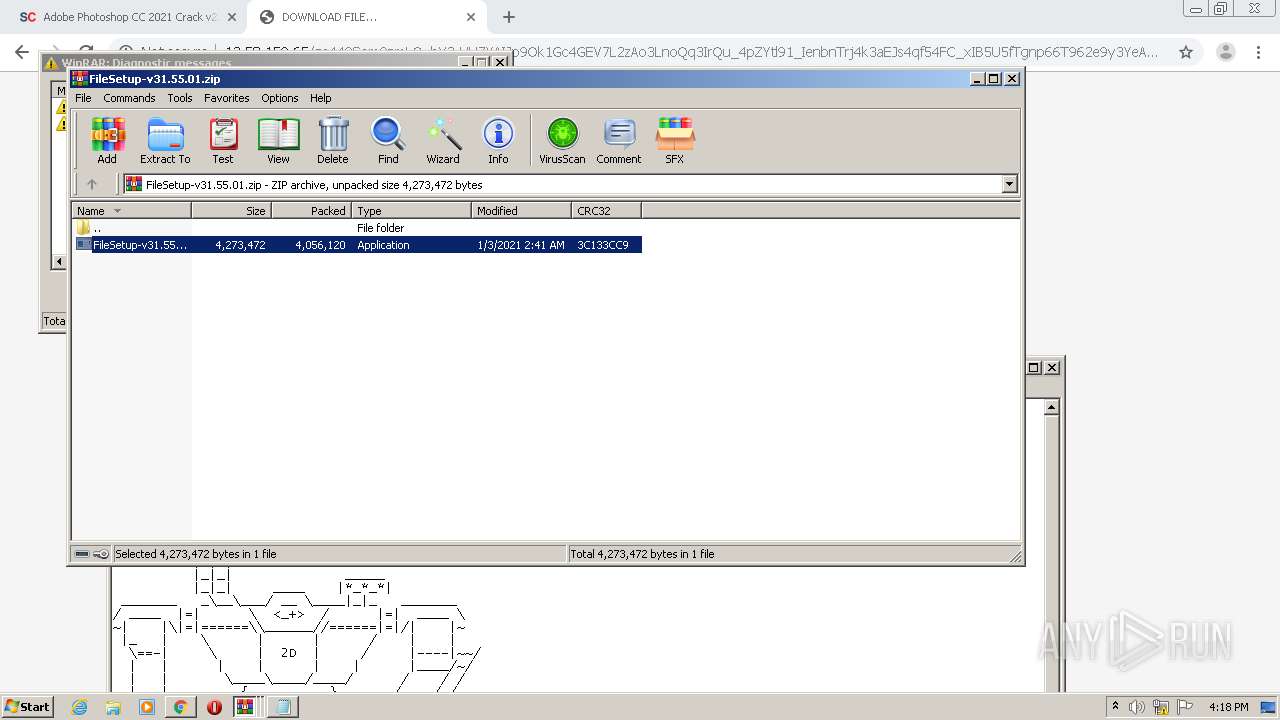The height and width of the screenshot is (720, 1280).
Task: Click the Info toolbar icon
Action: click(x=498, y=140)
